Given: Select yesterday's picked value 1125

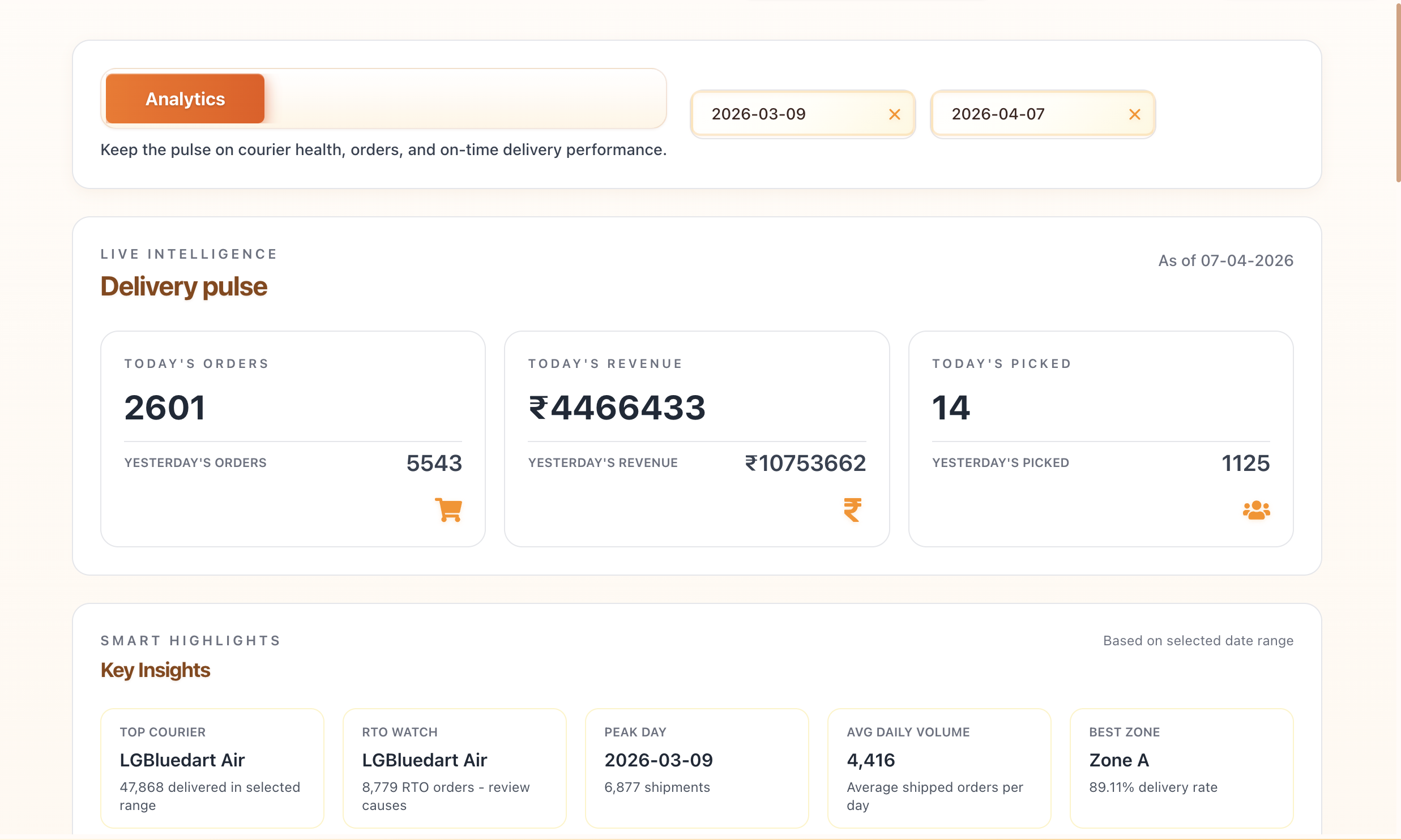Looking at the screenshot, I should pos(1246,463).
